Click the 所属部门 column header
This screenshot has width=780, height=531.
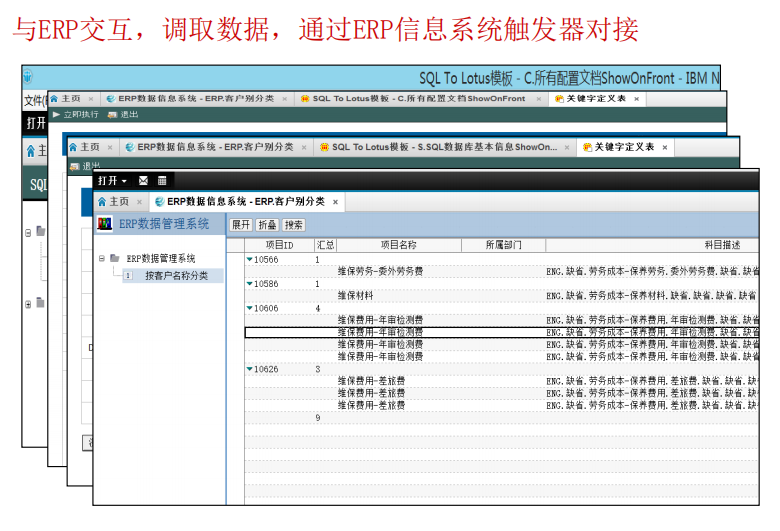pos(503,245)
